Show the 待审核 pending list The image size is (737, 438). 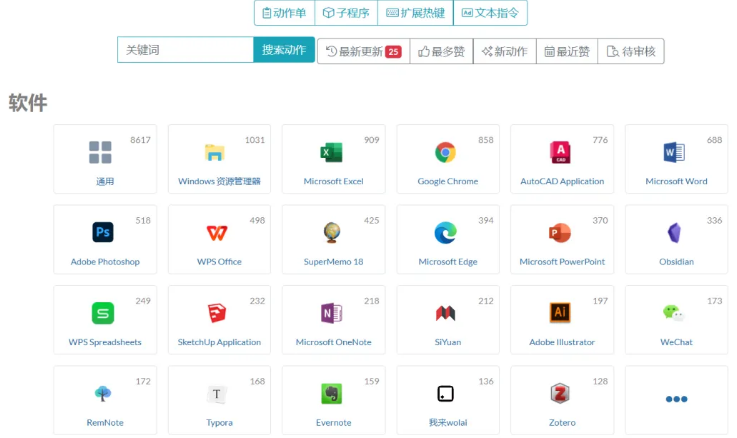tap(631, 51)
